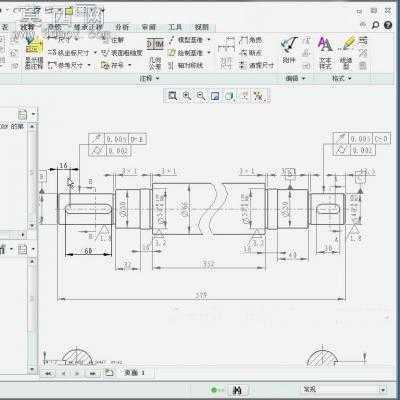Go to the next sheet button
Screen dimensions: 400x400
[77, 373]
